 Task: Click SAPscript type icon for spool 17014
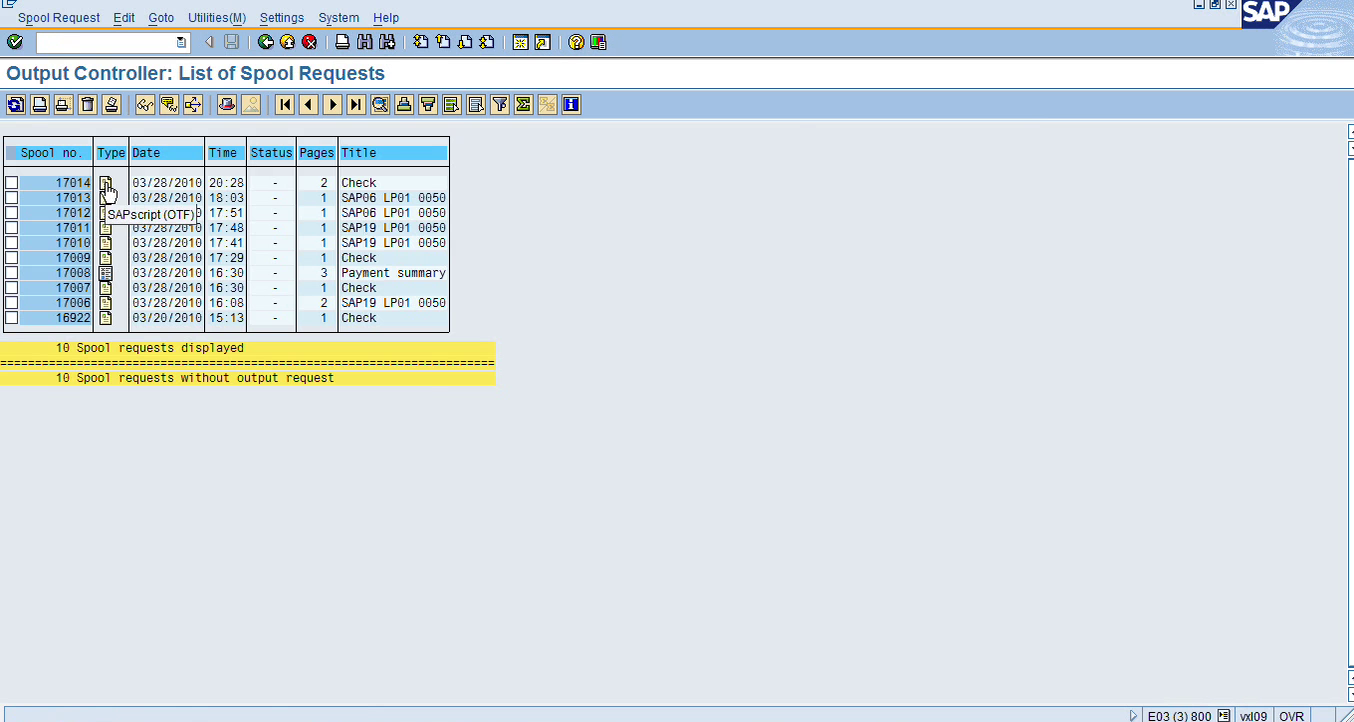[x=106, y=183]
